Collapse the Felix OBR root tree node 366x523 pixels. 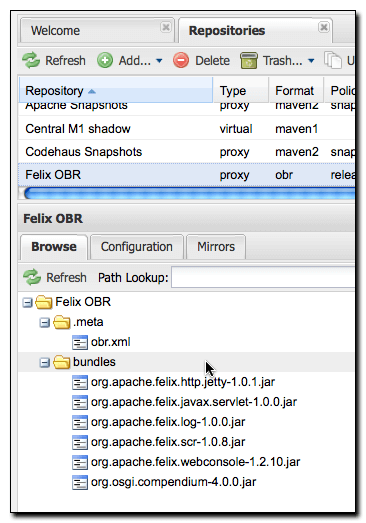pos(27,303)
